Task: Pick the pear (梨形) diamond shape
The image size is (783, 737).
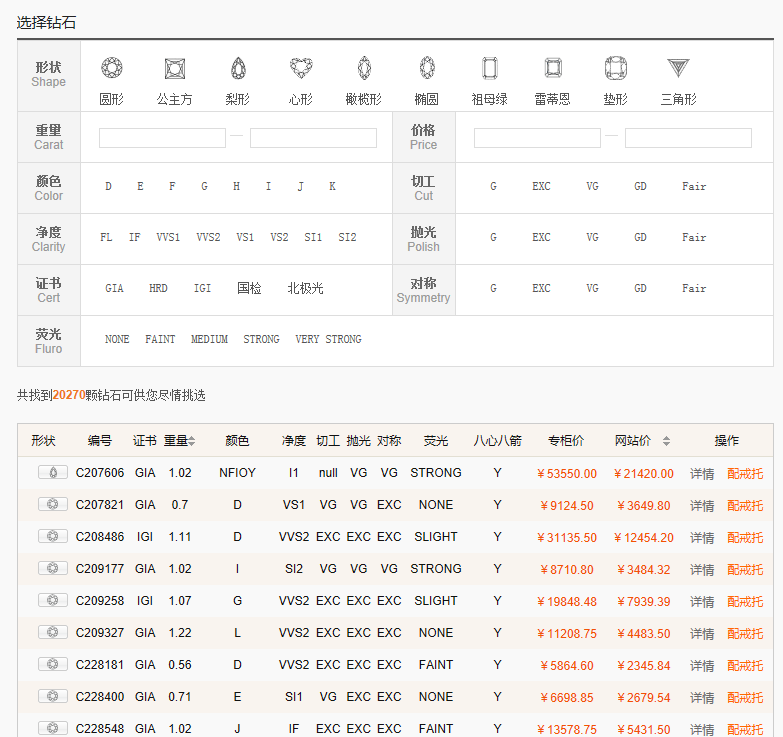Action: pos(238,69)
